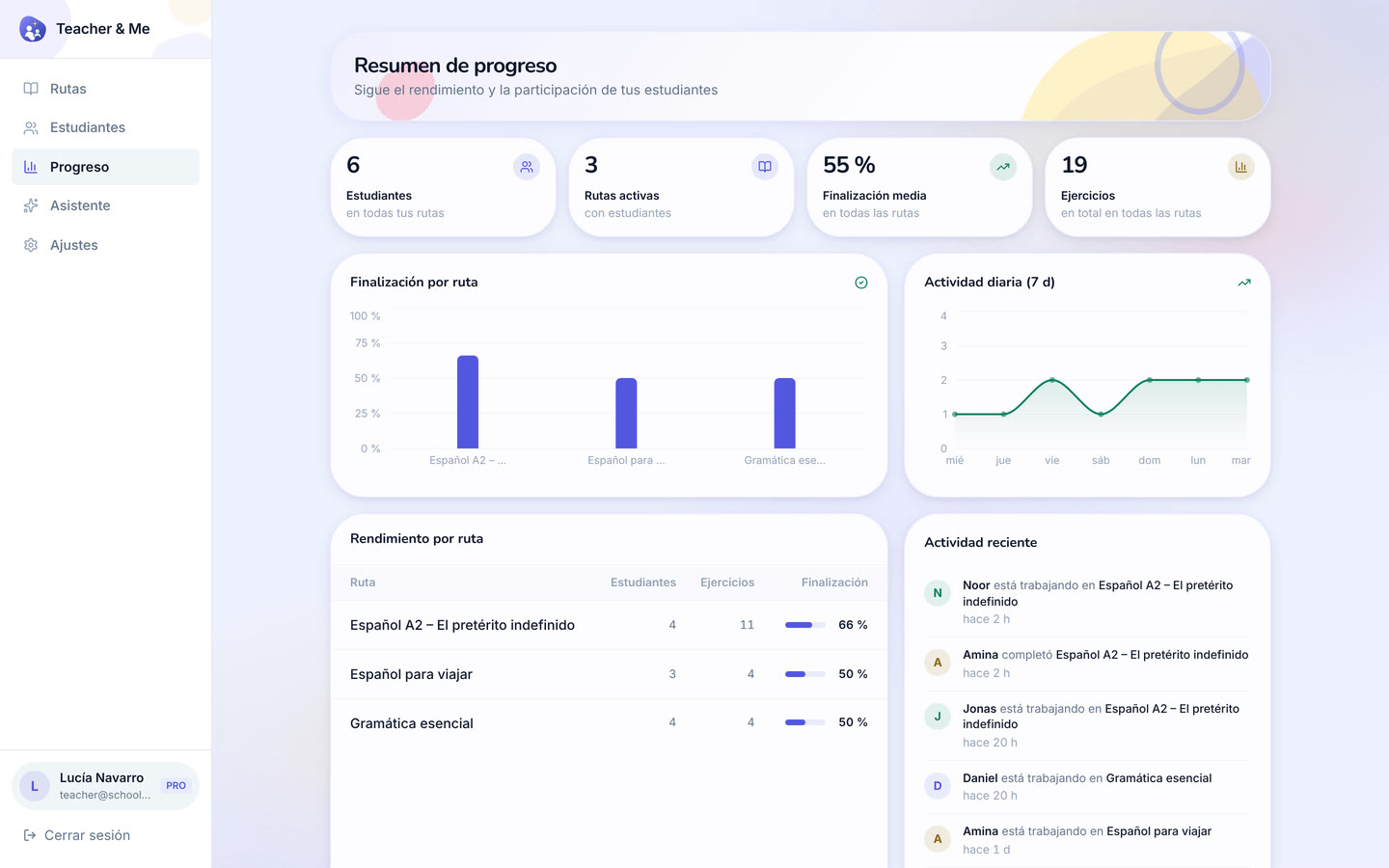
Task: Open Lucía Navarro's profile card
Action: coord(105,786)
